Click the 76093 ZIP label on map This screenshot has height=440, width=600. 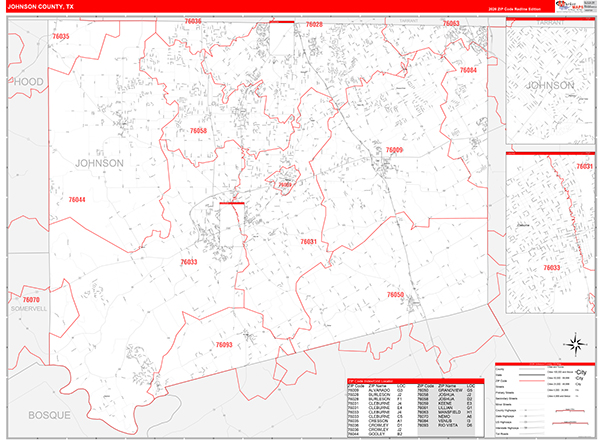[224, 345]
